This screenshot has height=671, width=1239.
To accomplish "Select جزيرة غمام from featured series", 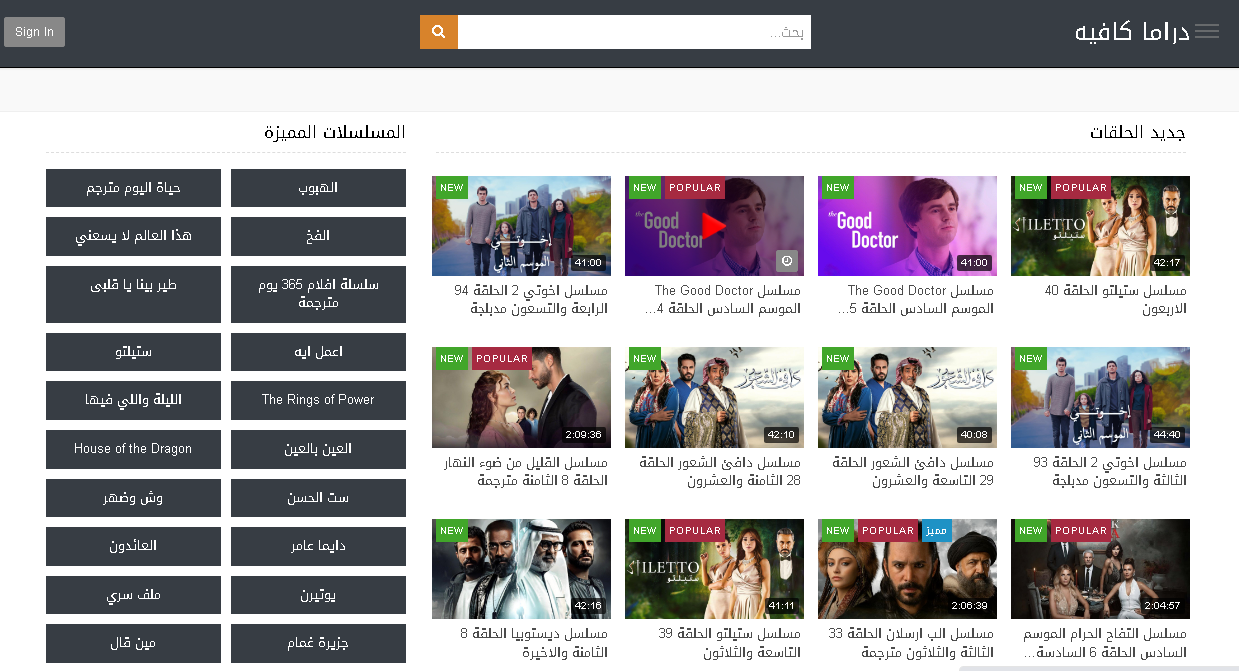I will coord(318,643).
